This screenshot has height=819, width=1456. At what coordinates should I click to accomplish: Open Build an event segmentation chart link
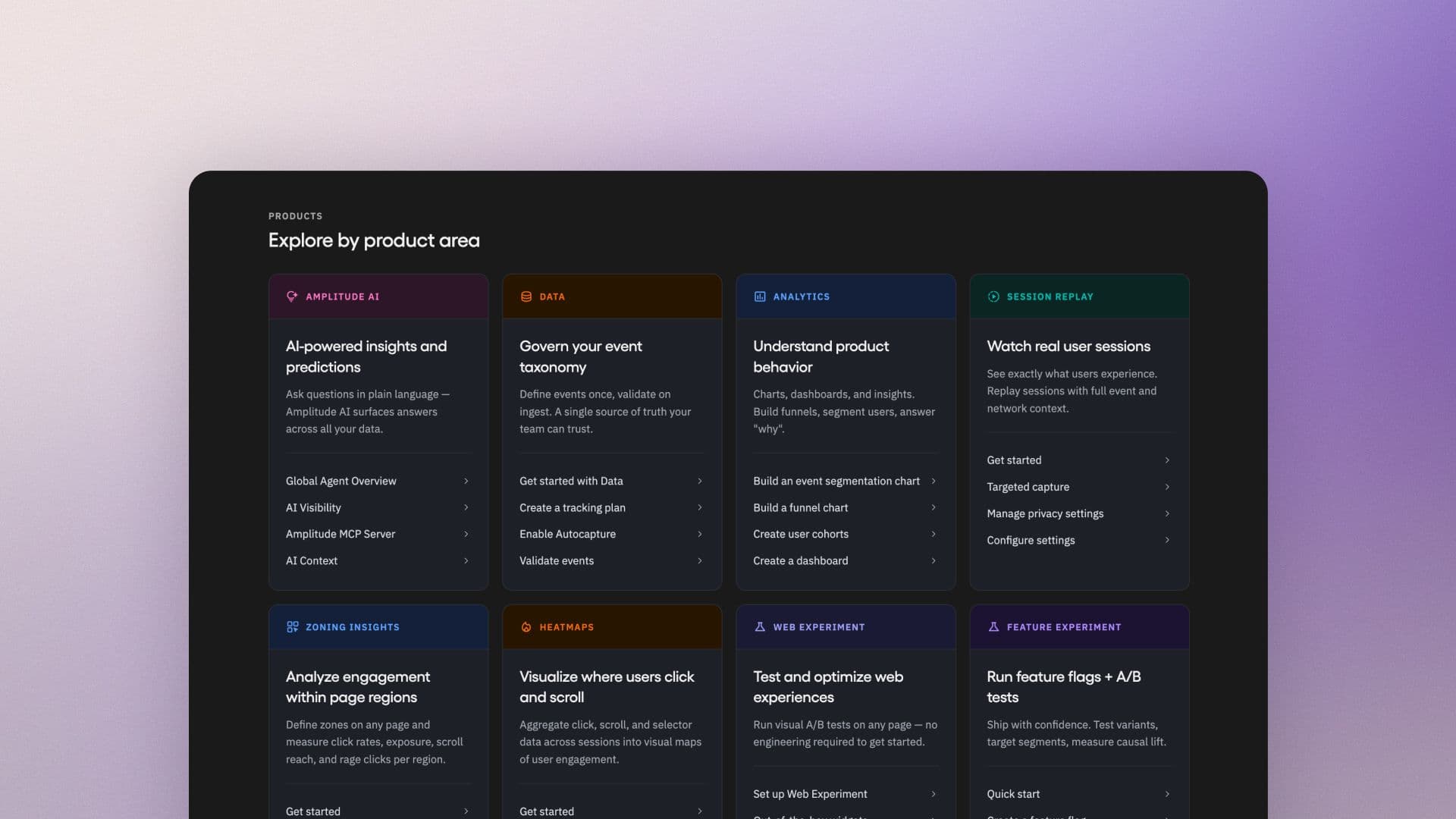point(846,481)
